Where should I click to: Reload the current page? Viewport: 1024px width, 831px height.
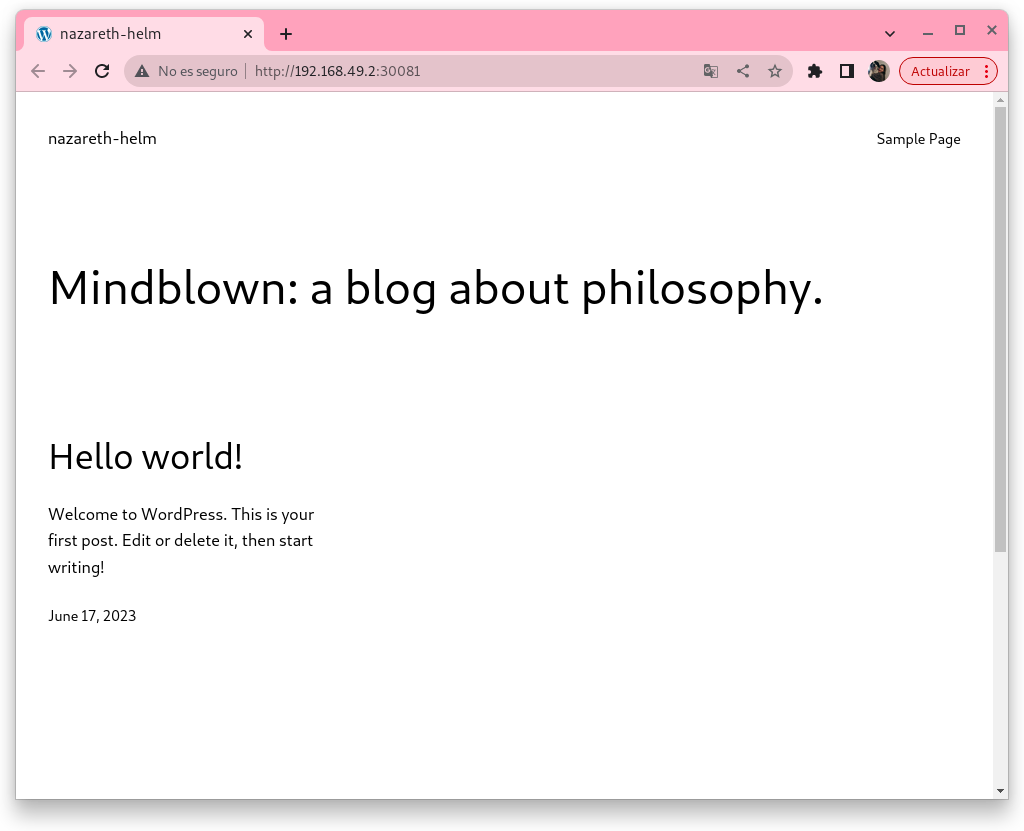pos(102,71)
